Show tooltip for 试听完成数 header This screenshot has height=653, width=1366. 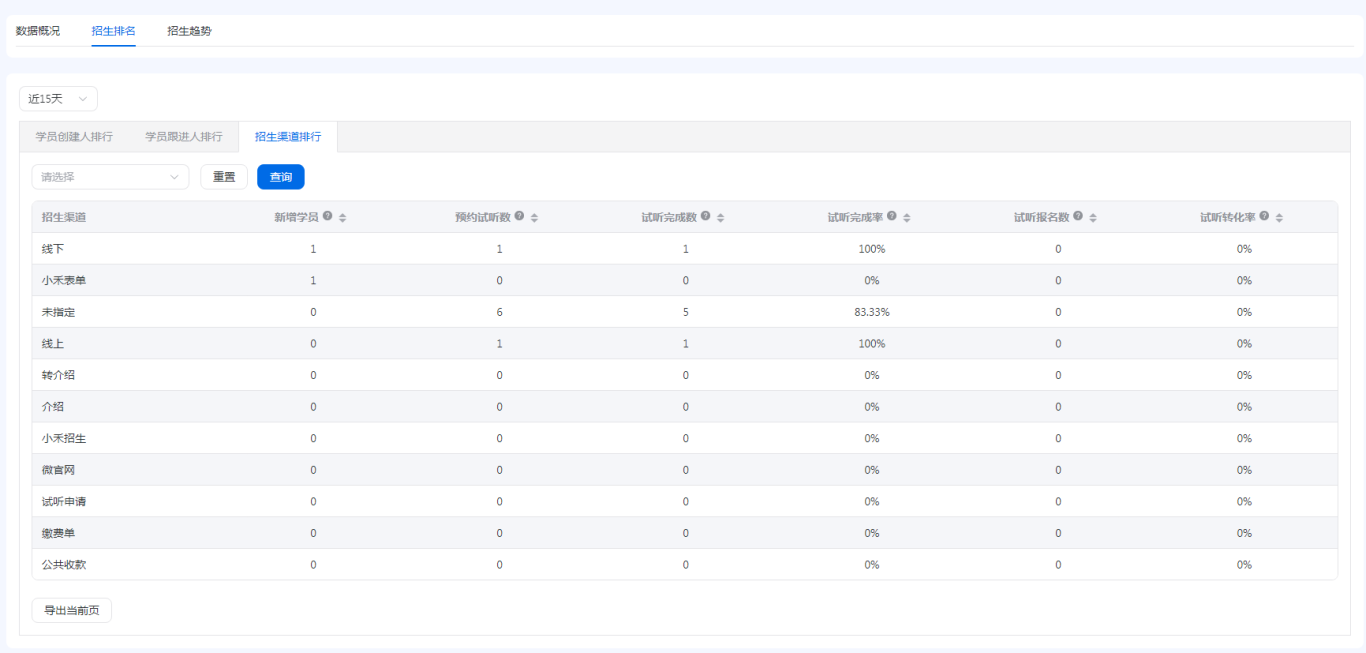[706, 217]
